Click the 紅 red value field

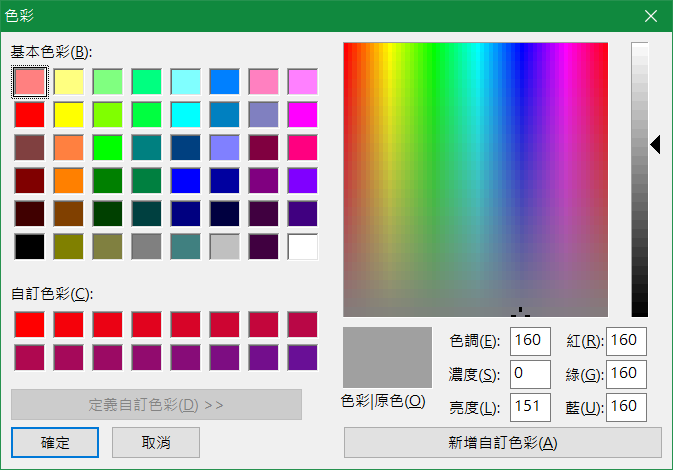[626, 341]
